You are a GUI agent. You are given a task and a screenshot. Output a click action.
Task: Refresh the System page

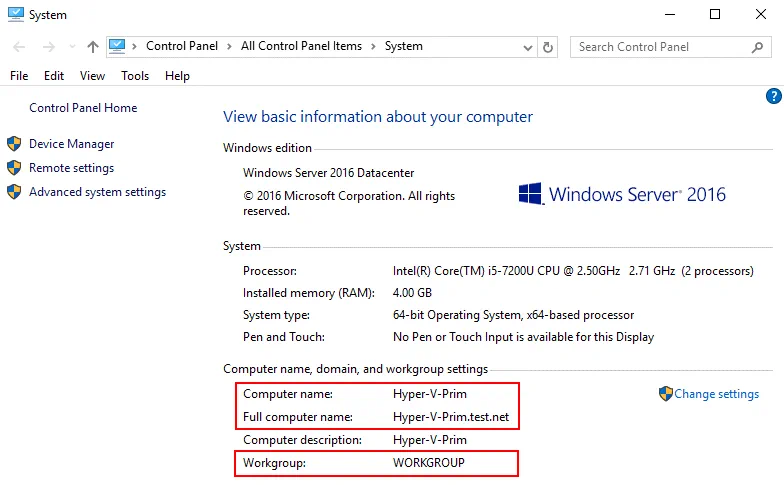[548, 47]
